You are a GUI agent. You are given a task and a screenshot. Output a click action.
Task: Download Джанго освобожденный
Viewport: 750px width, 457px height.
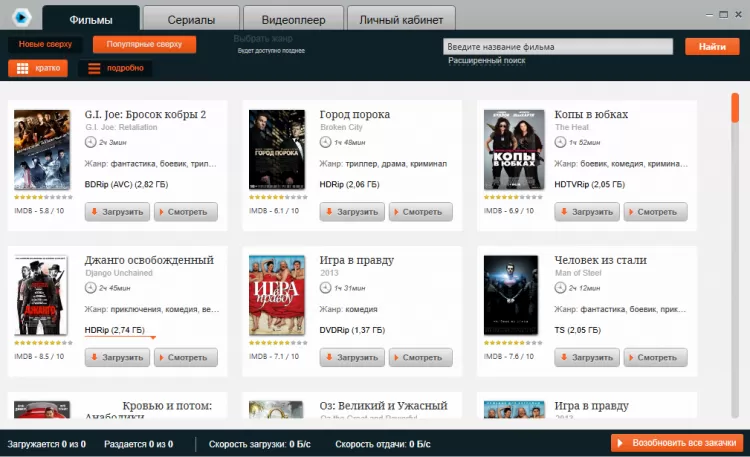tap(117, 357)
